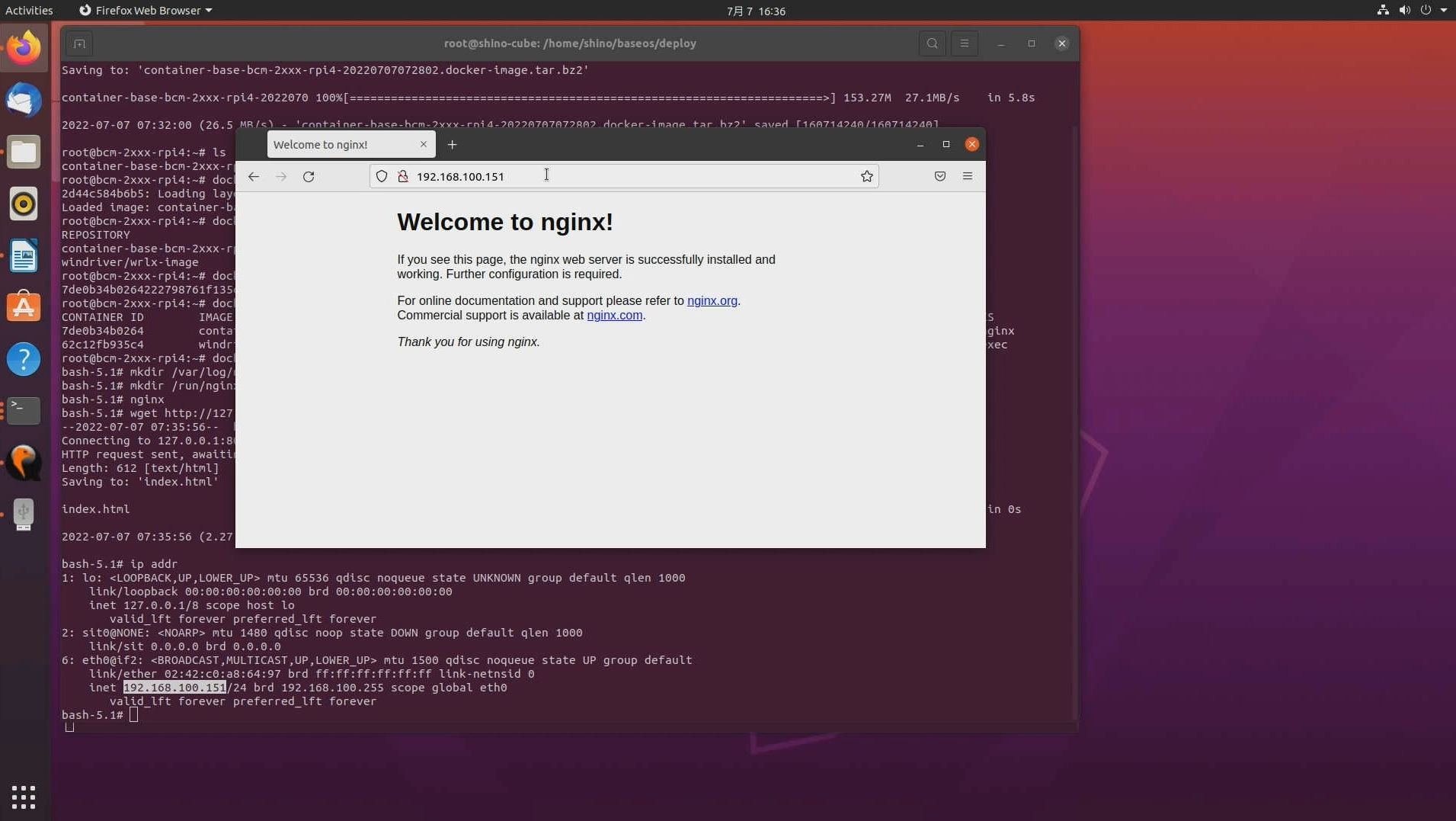Minimize the Firefox window

[920, 144]
